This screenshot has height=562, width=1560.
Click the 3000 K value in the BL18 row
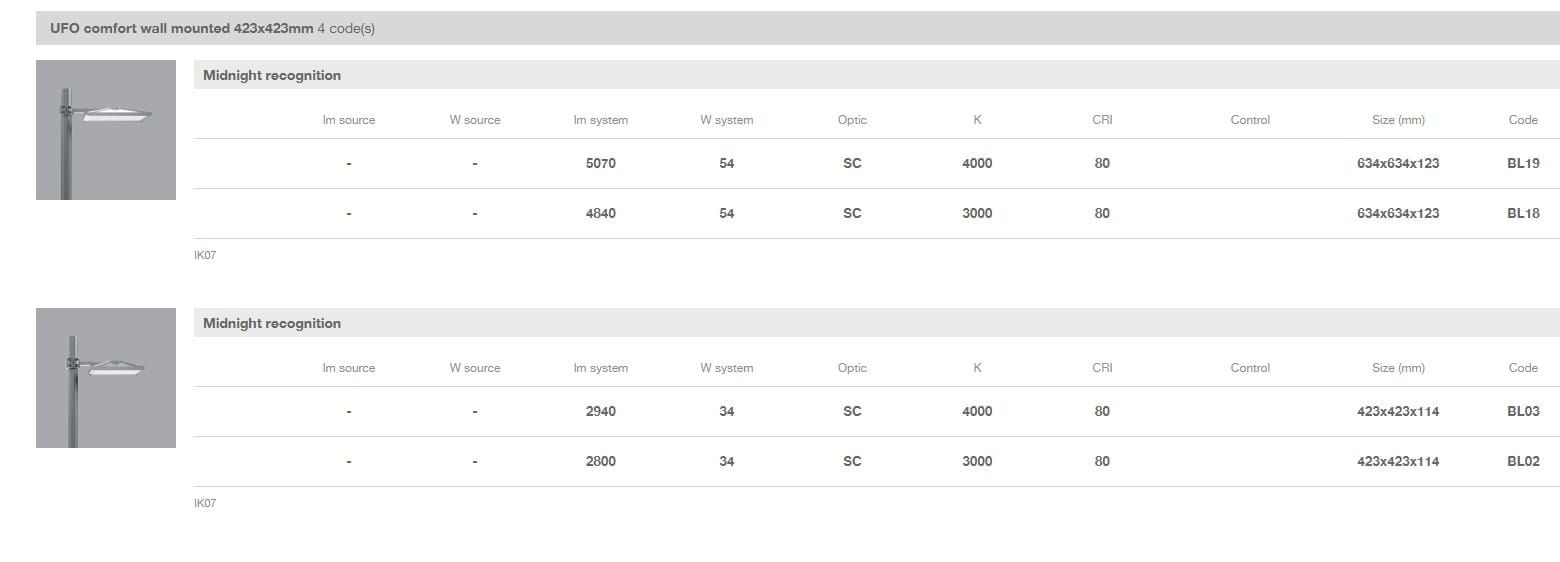coord(977,213)
